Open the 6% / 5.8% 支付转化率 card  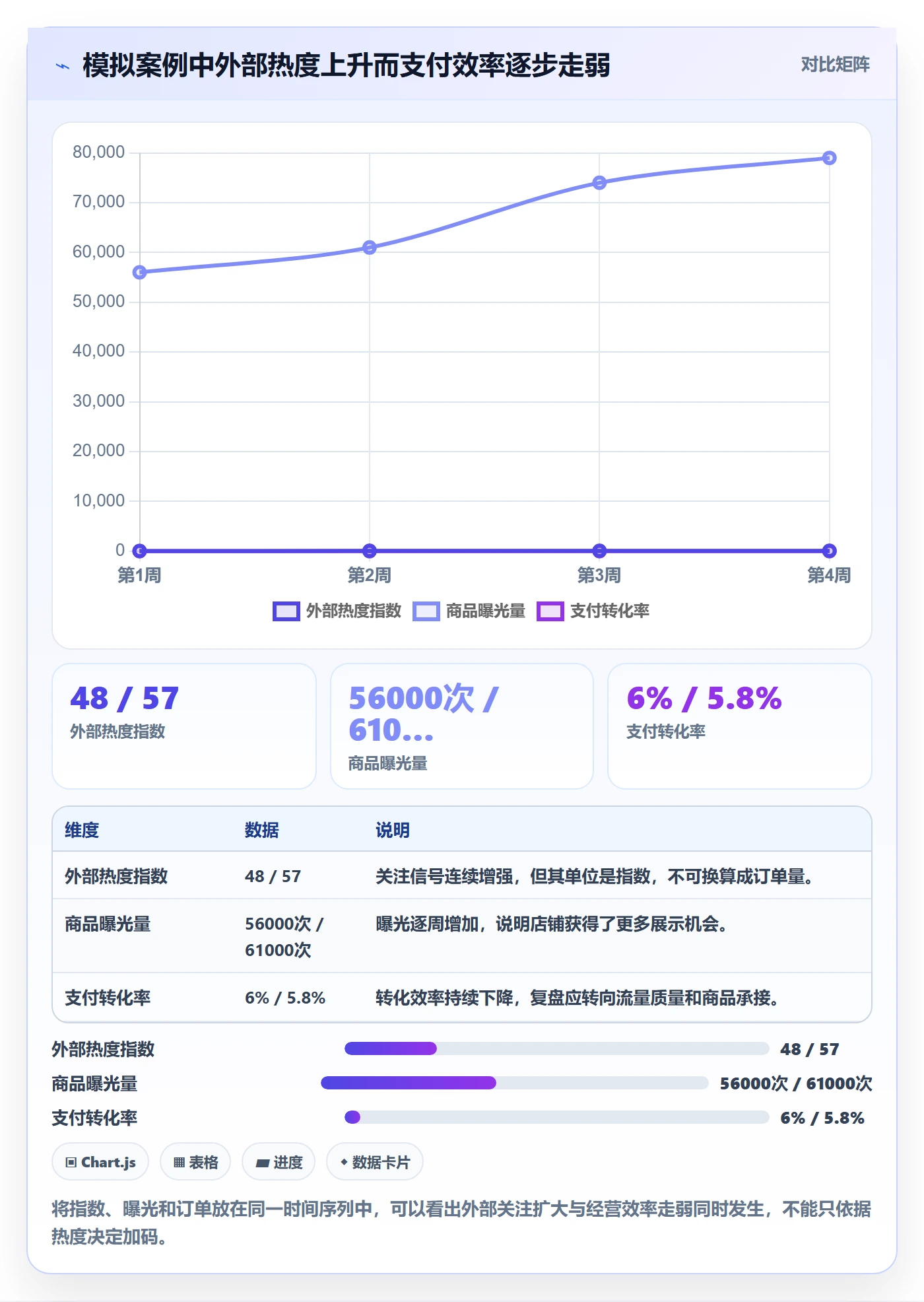[740, 726]
